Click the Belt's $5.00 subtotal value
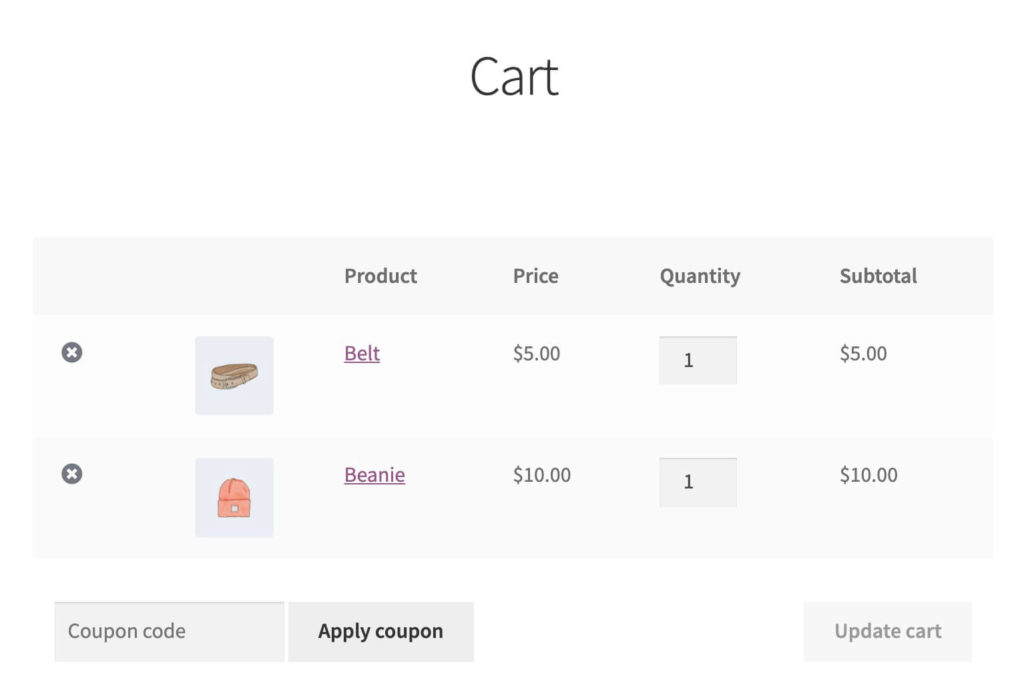This screenshot has height=694, width=1024. click(x=863, y=353)
